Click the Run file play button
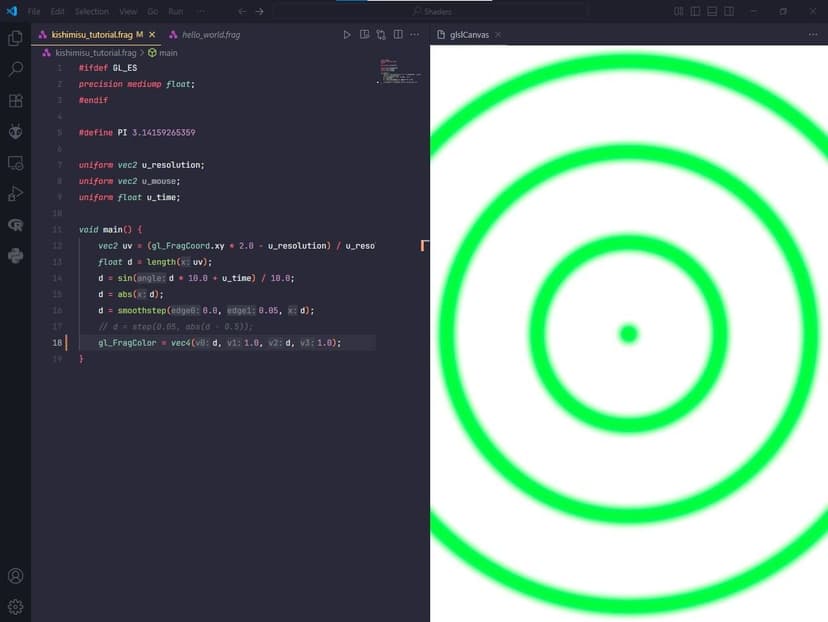The image size is (828, 622). (x=347, y=34)
